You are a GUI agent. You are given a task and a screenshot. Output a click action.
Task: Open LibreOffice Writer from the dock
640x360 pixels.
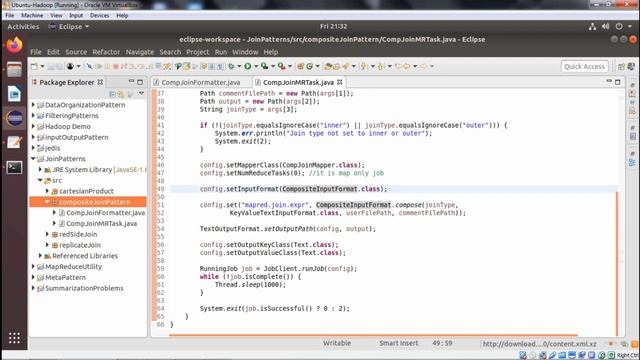tap(14, 94)
